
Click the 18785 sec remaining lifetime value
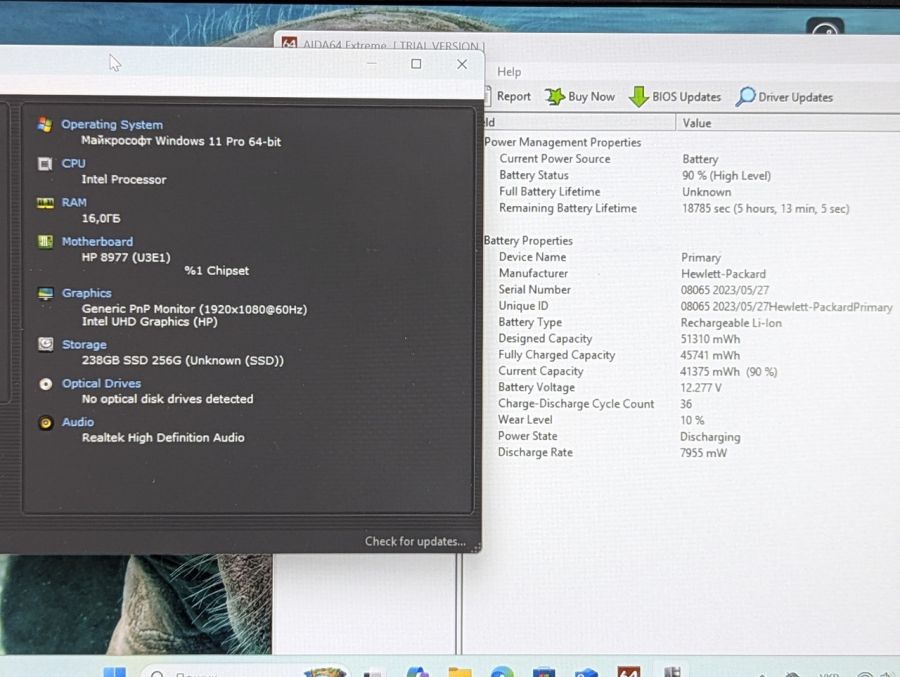coord(766,208)
